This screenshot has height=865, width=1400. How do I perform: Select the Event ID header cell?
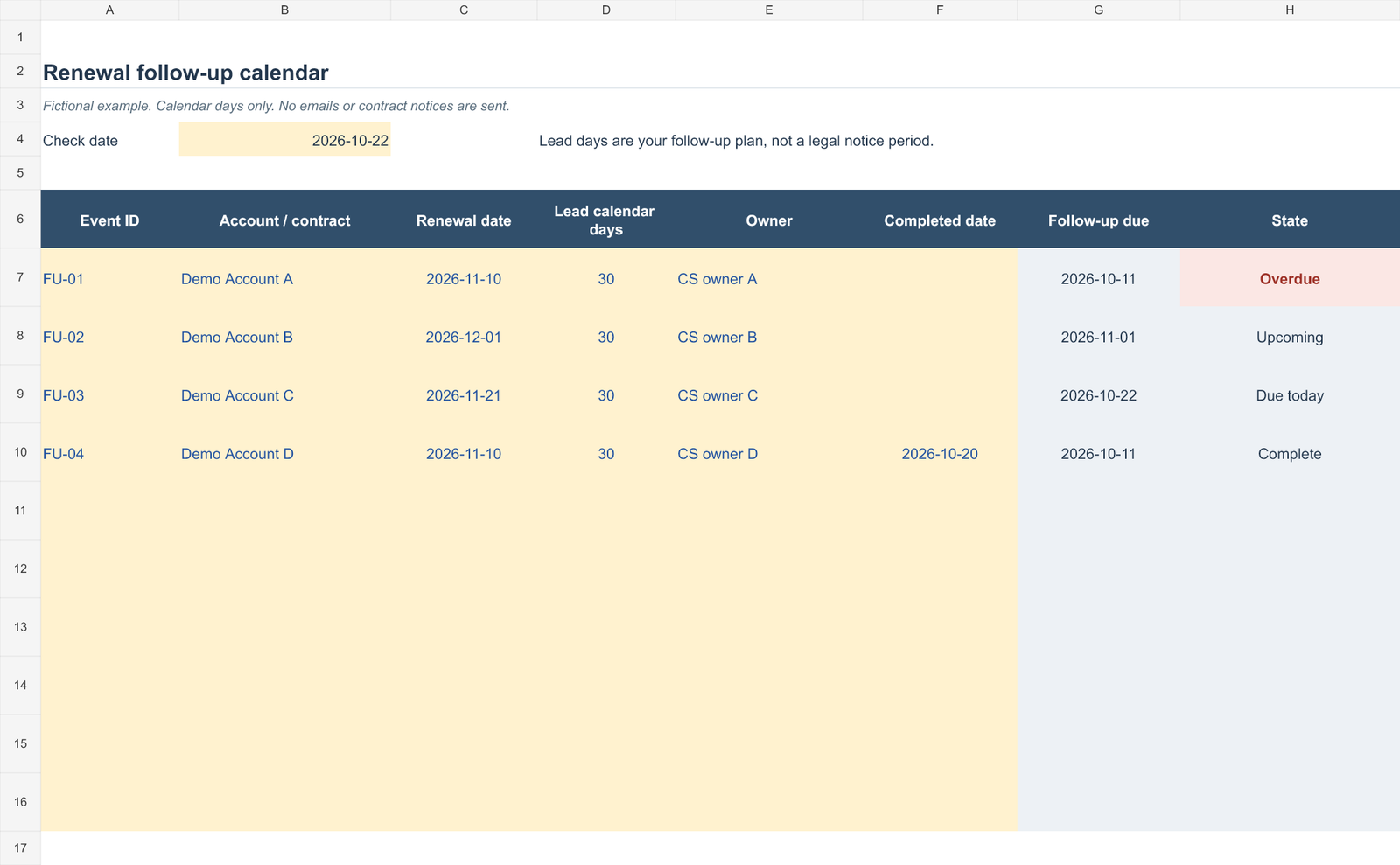pyautogui.click(x=109, y=220)
